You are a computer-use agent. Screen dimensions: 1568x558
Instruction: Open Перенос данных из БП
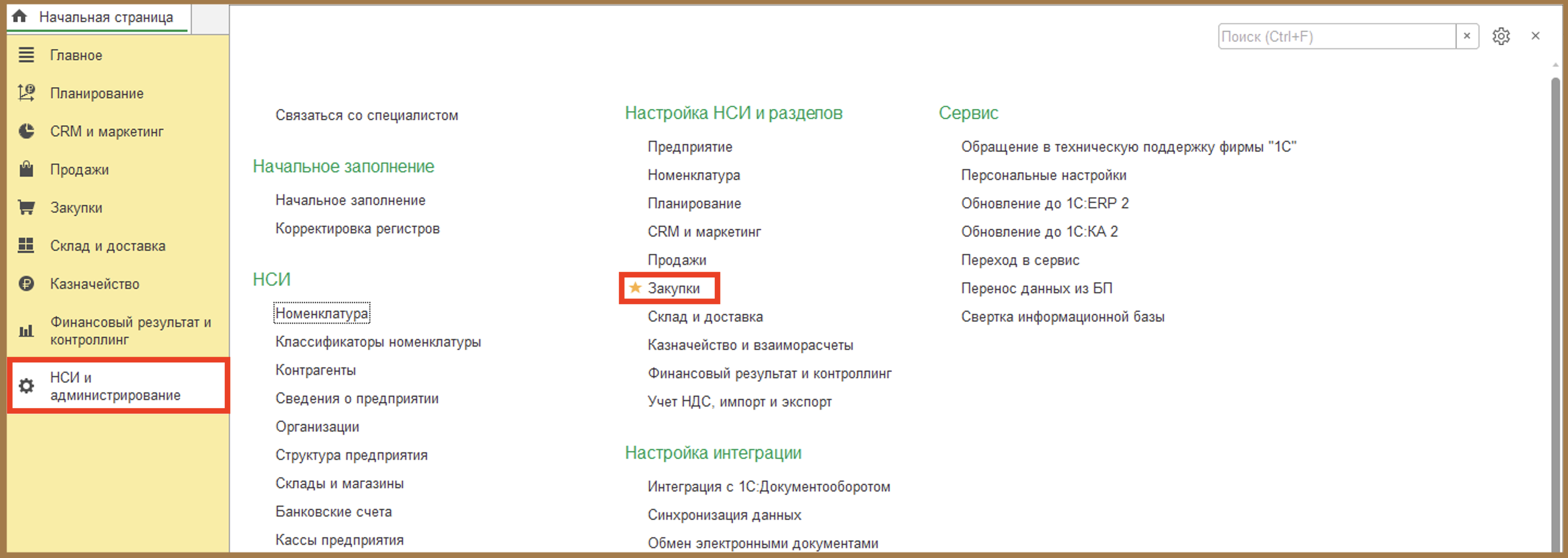[1037, 288]
